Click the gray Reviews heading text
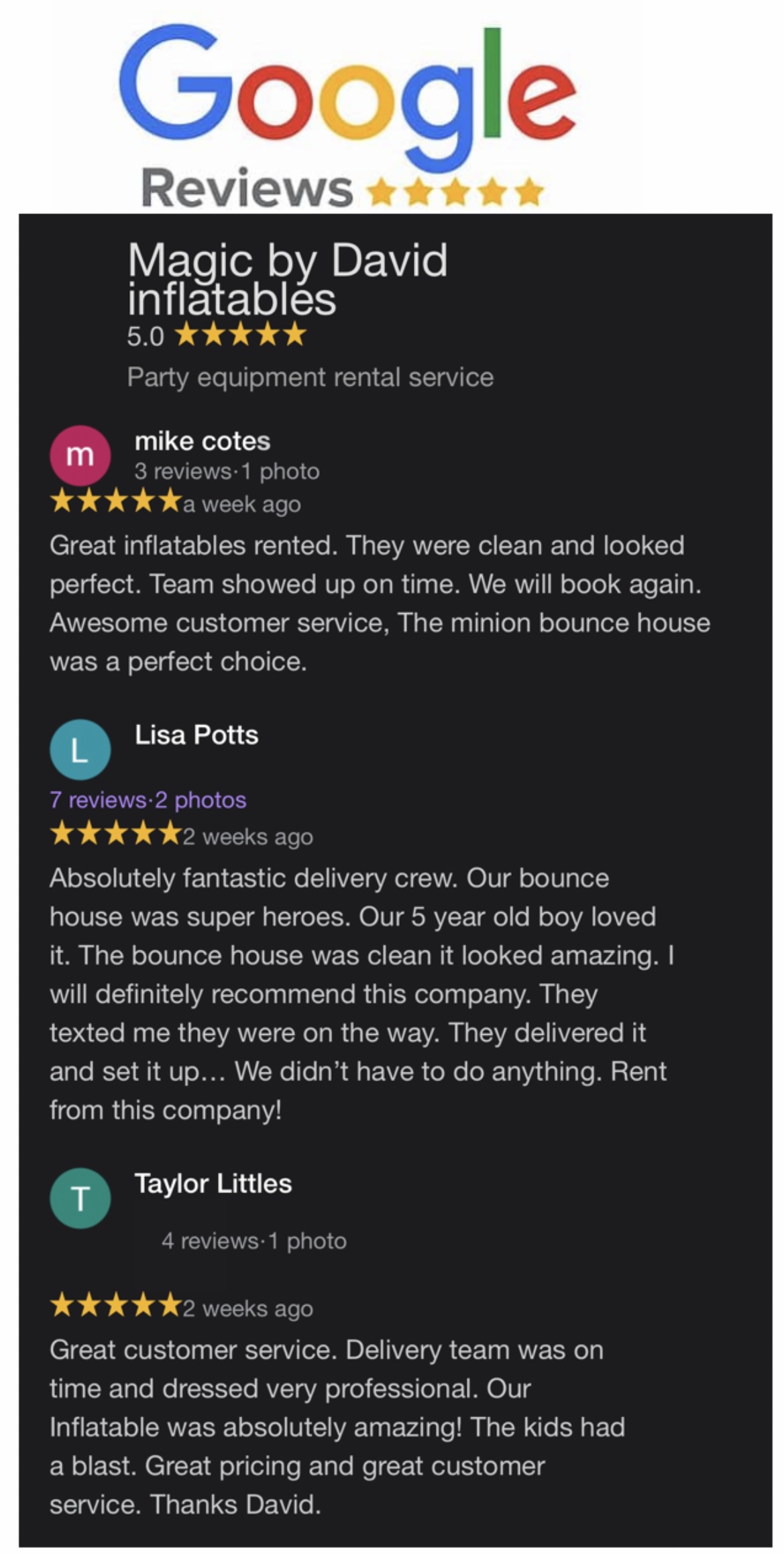This screenshot has width=784, height=1554. 246,188
